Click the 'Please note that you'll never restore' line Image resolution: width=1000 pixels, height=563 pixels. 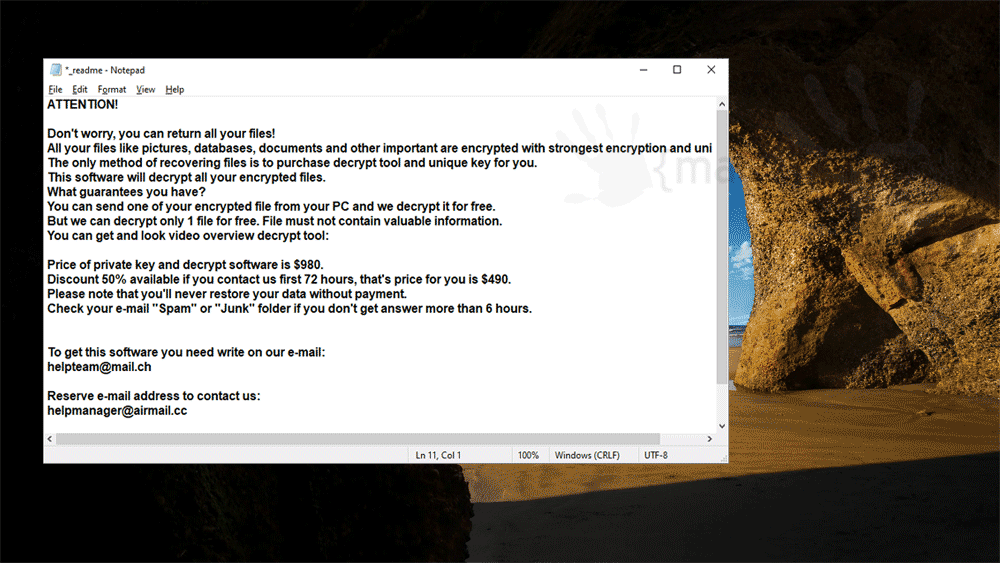227,294
